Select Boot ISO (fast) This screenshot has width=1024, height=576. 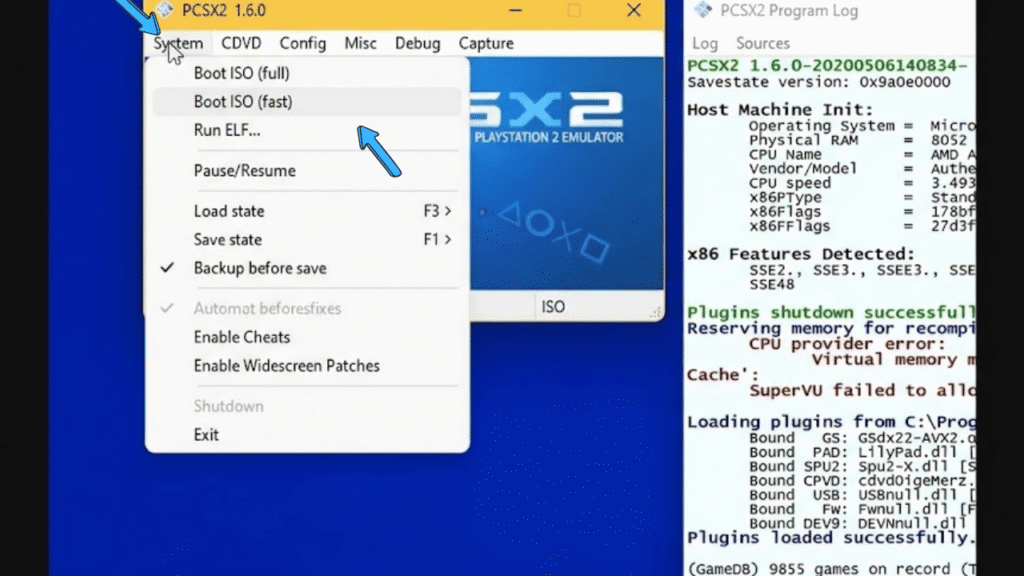243,101
